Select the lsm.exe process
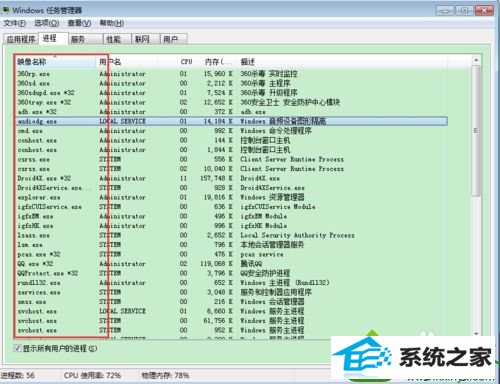Screen dimensions: 500x384 point(231,245)
